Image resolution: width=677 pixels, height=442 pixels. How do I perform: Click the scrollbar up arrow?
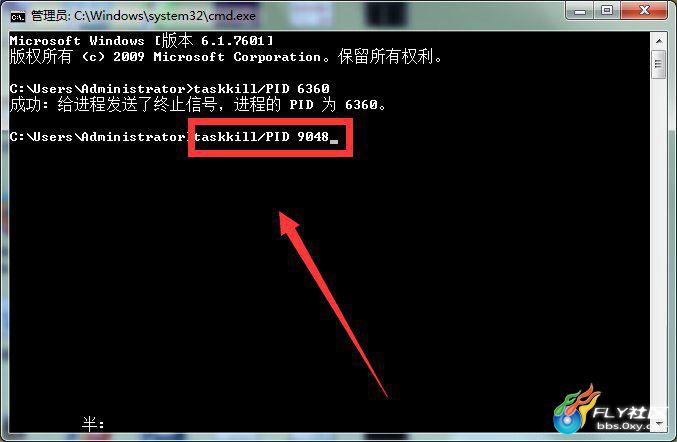pos(658,41)
